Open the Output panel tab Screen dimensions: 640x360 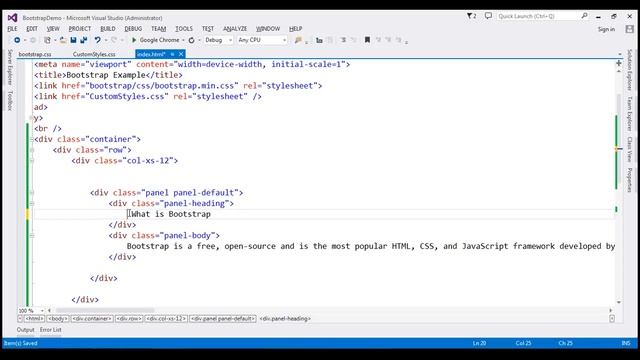coord(25,330)
